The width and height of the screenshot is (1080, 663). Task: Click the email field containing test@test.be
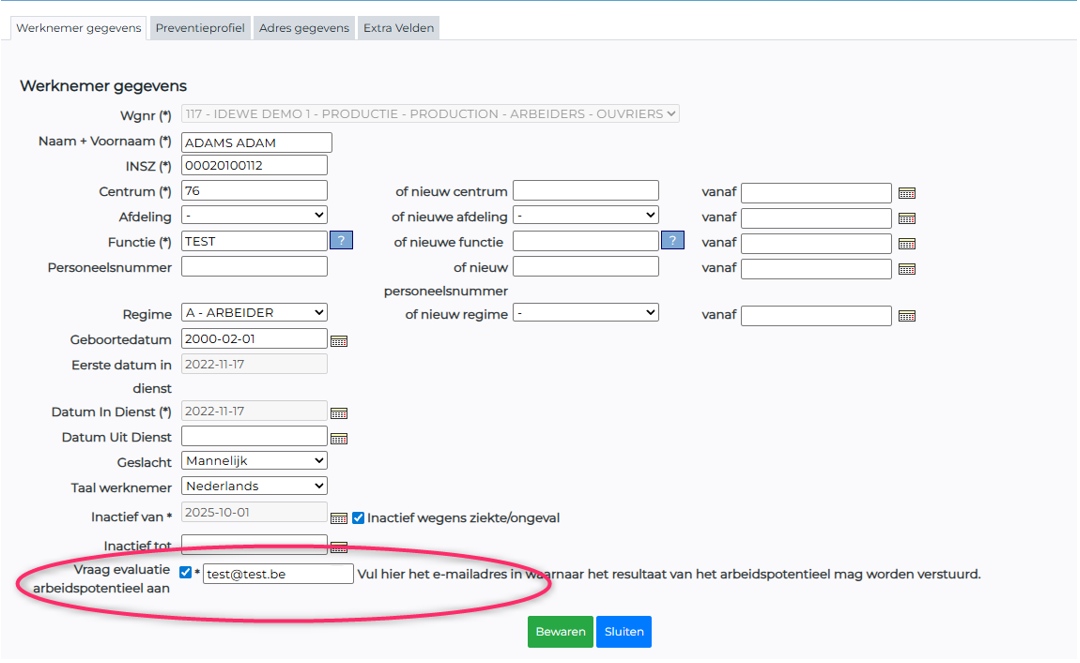coord(278,574)
